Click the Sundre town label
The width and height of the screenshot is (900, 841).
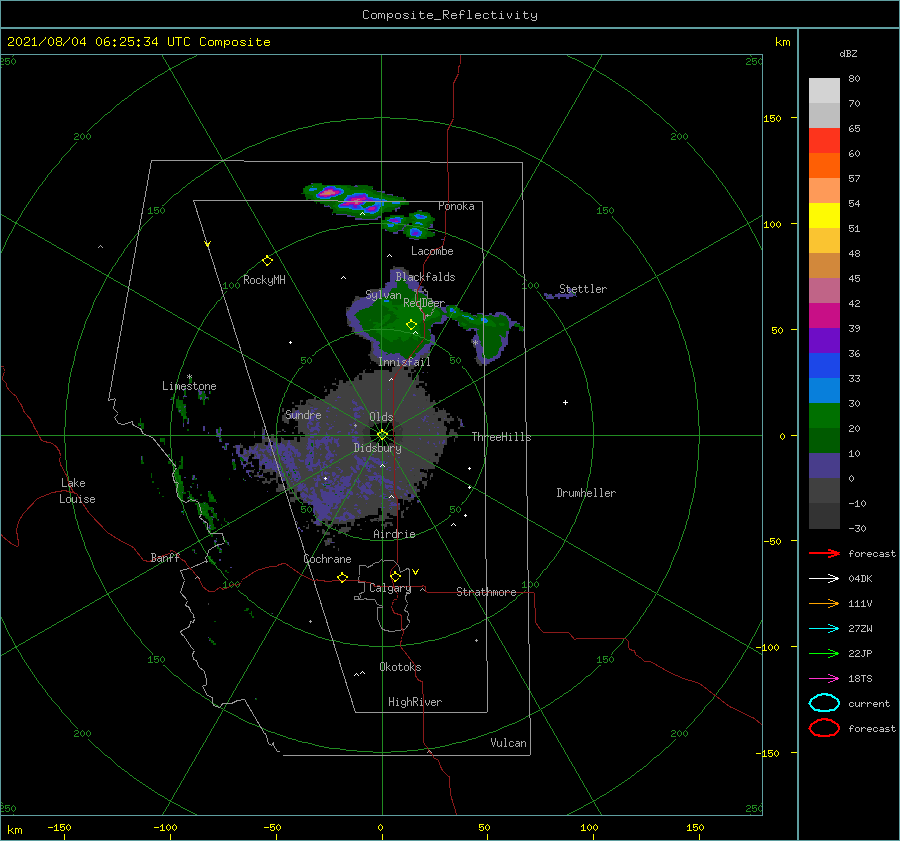[x=303, y=414]
